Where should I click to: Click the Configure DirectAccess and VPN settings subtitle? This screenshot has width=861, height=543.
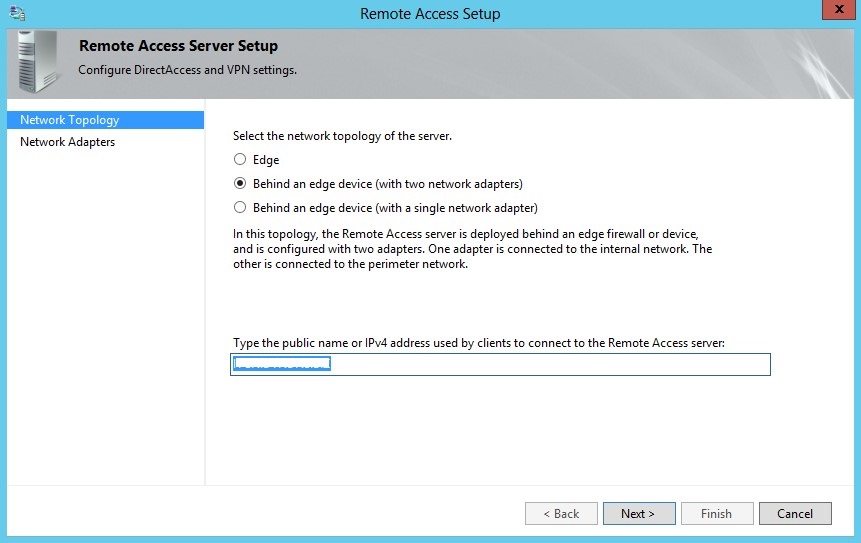coord(187,70)
